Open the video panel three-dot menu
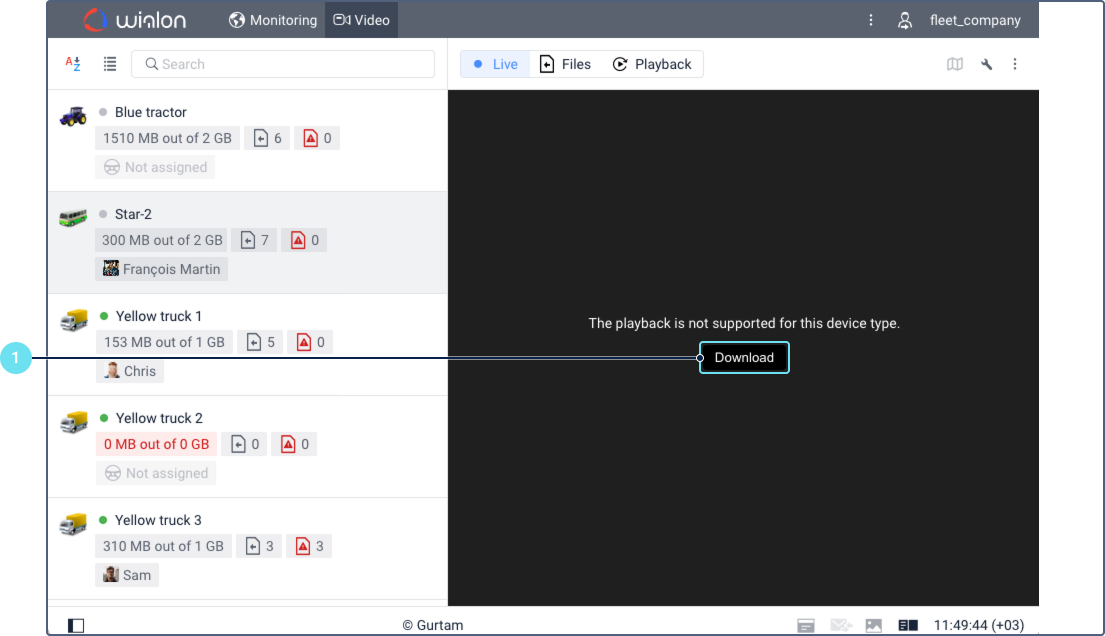This screenshot has height=636, width=1105. coord(1015,64)
